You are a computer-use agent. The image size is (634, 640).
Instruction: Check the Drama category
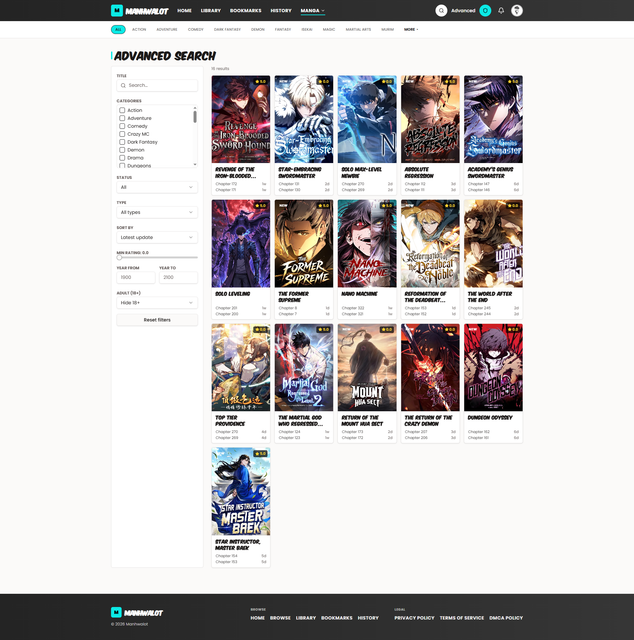(x=122, y=158)
